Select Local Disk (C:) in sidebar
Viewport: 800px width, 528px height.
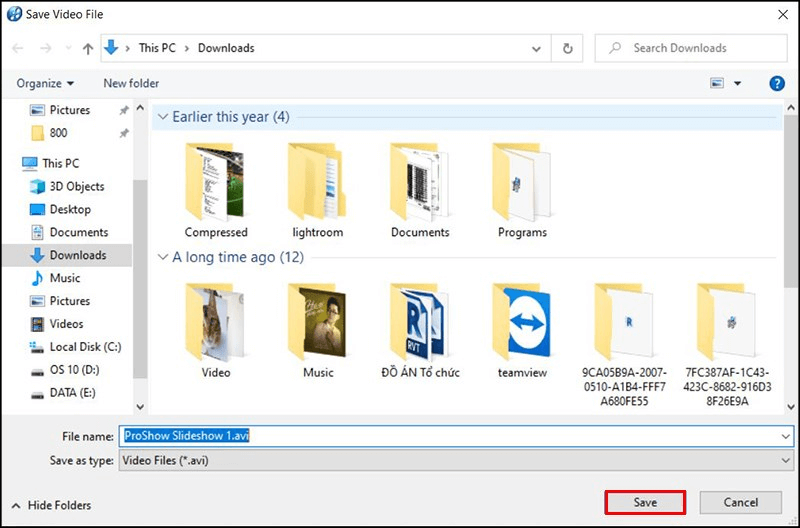click(x=85, y=347)
